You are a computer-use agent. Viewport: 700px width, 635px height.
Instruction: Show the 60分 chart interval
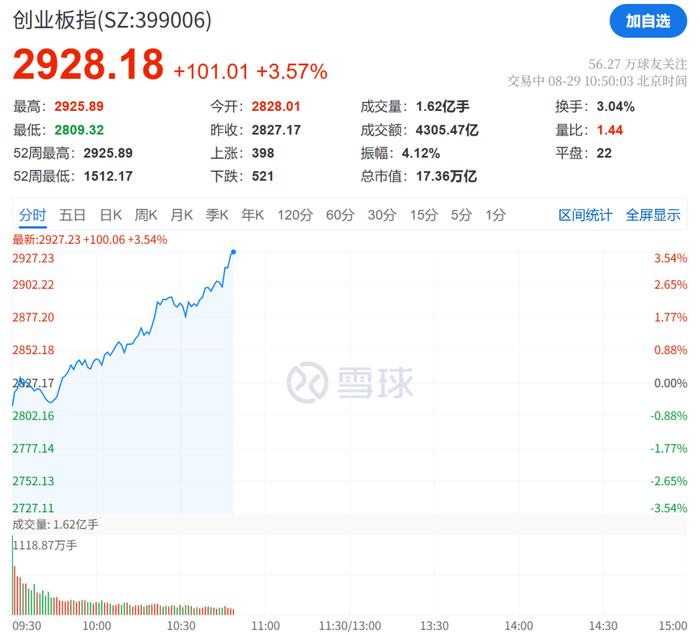[x=340, y=215]
